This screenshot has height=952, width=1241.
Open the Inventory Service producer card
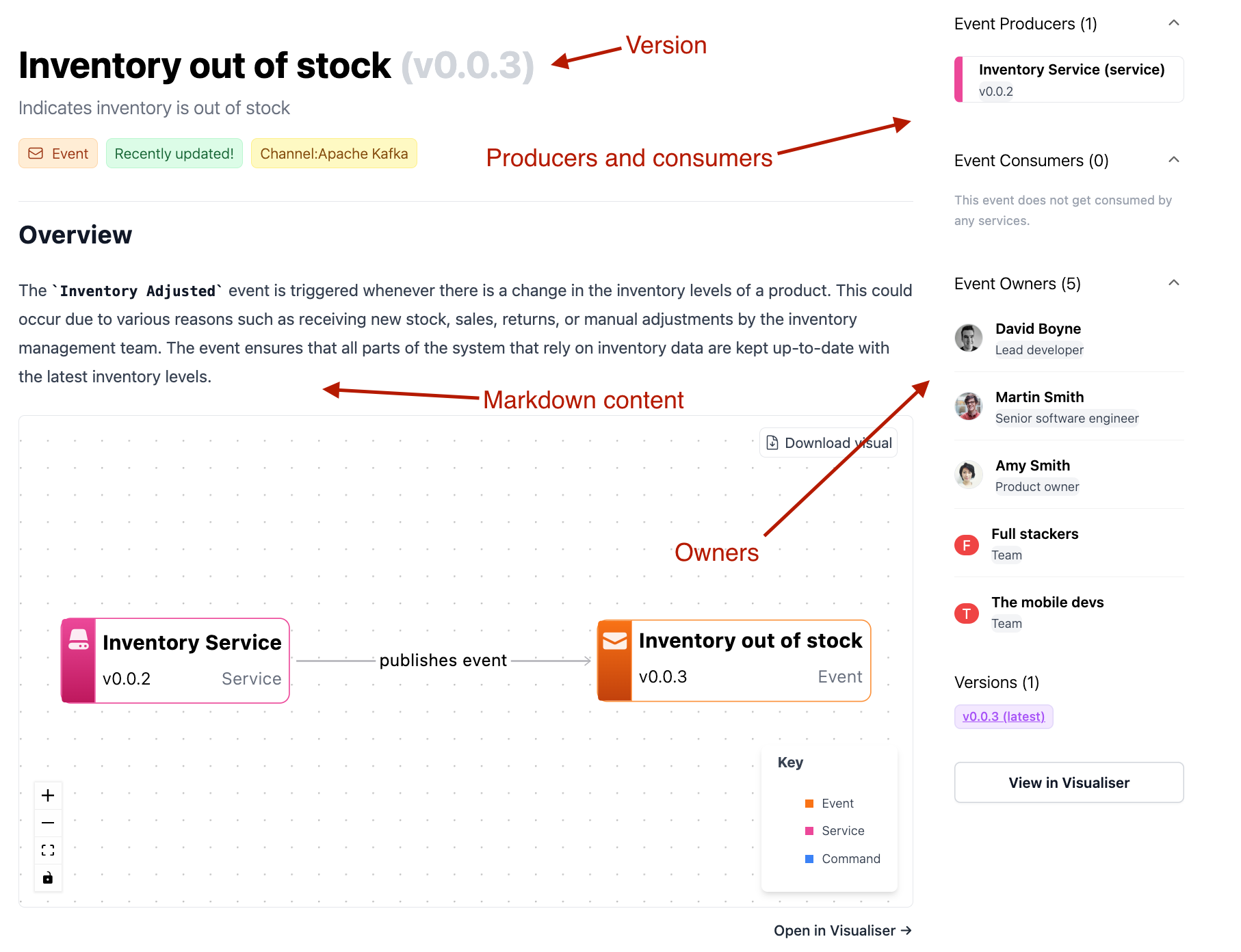pyautogui.click(x=1071, y=79)
